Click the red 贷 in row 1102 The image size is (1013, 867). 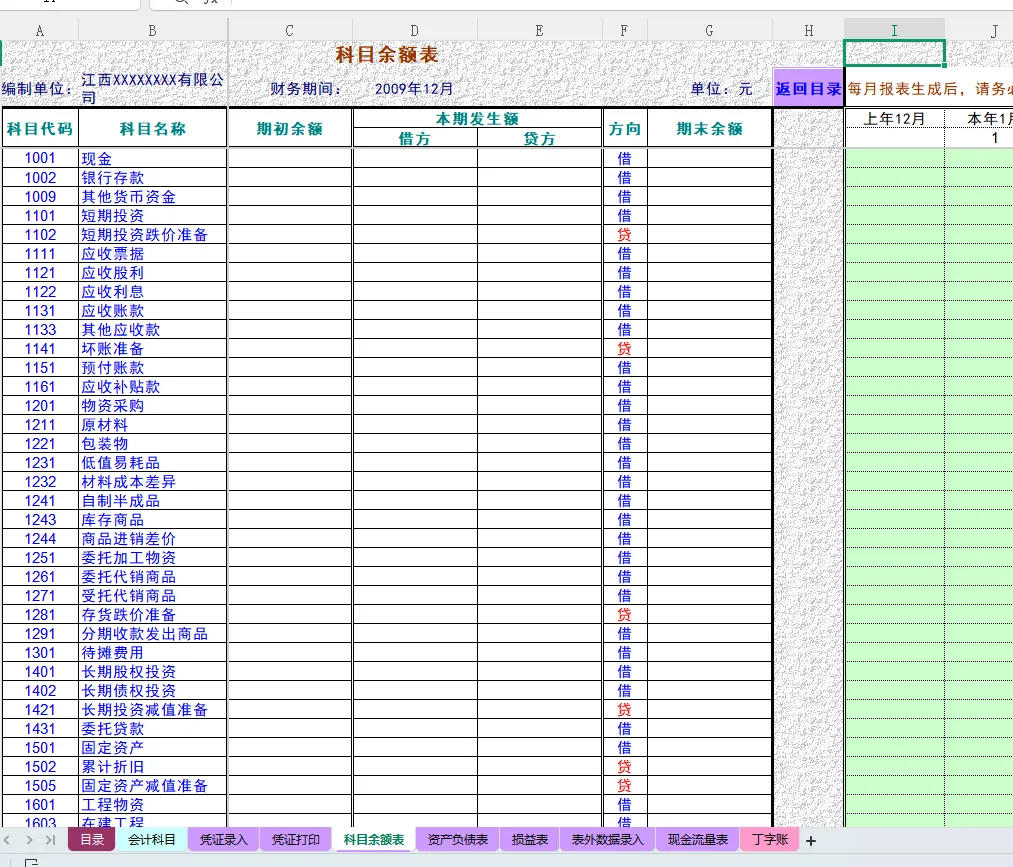pyautogui.click(x=624, y=235)
